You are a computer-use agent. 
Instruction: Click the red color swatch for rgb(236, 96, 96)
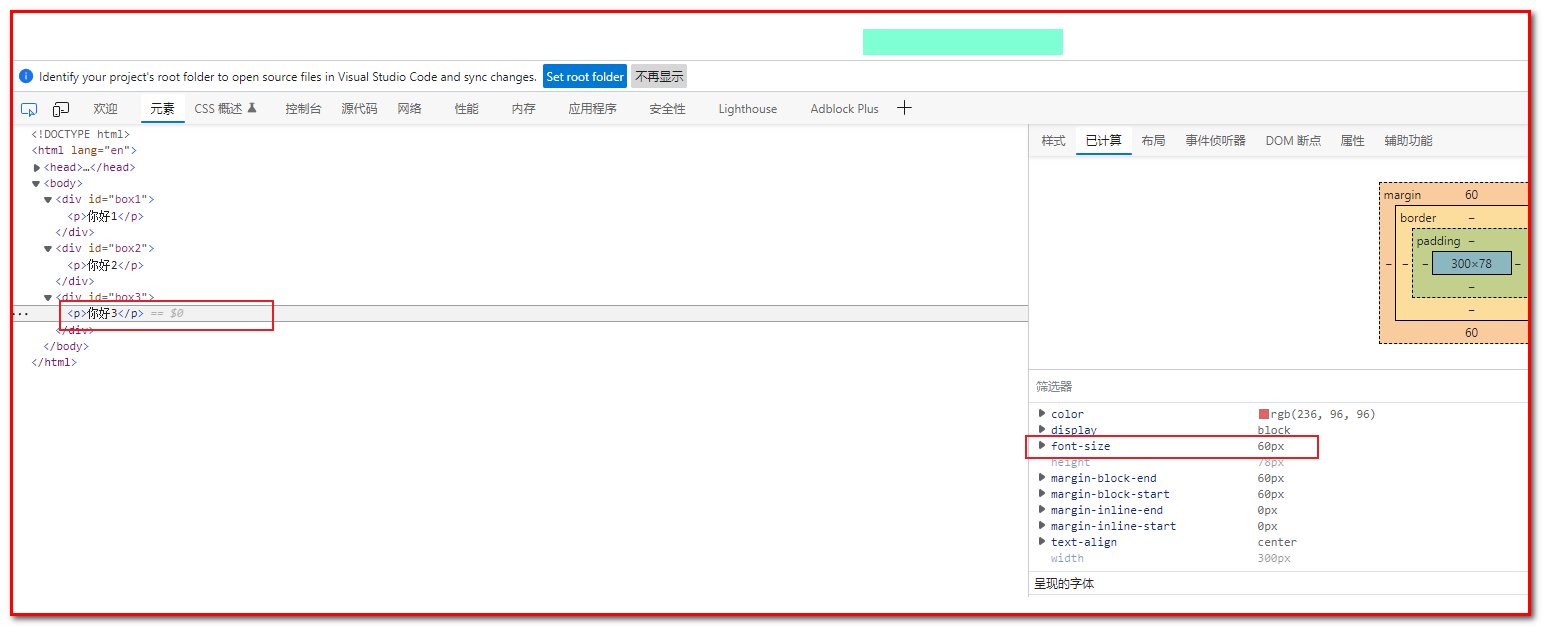[1263, 414]
